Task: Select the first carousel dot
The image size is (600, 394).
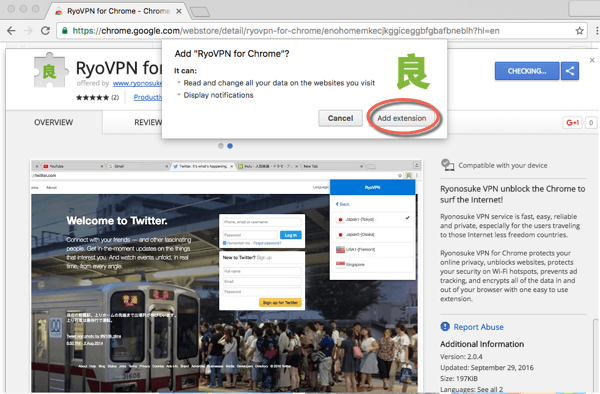Action: pyautogui.click(x=221, y=146)
